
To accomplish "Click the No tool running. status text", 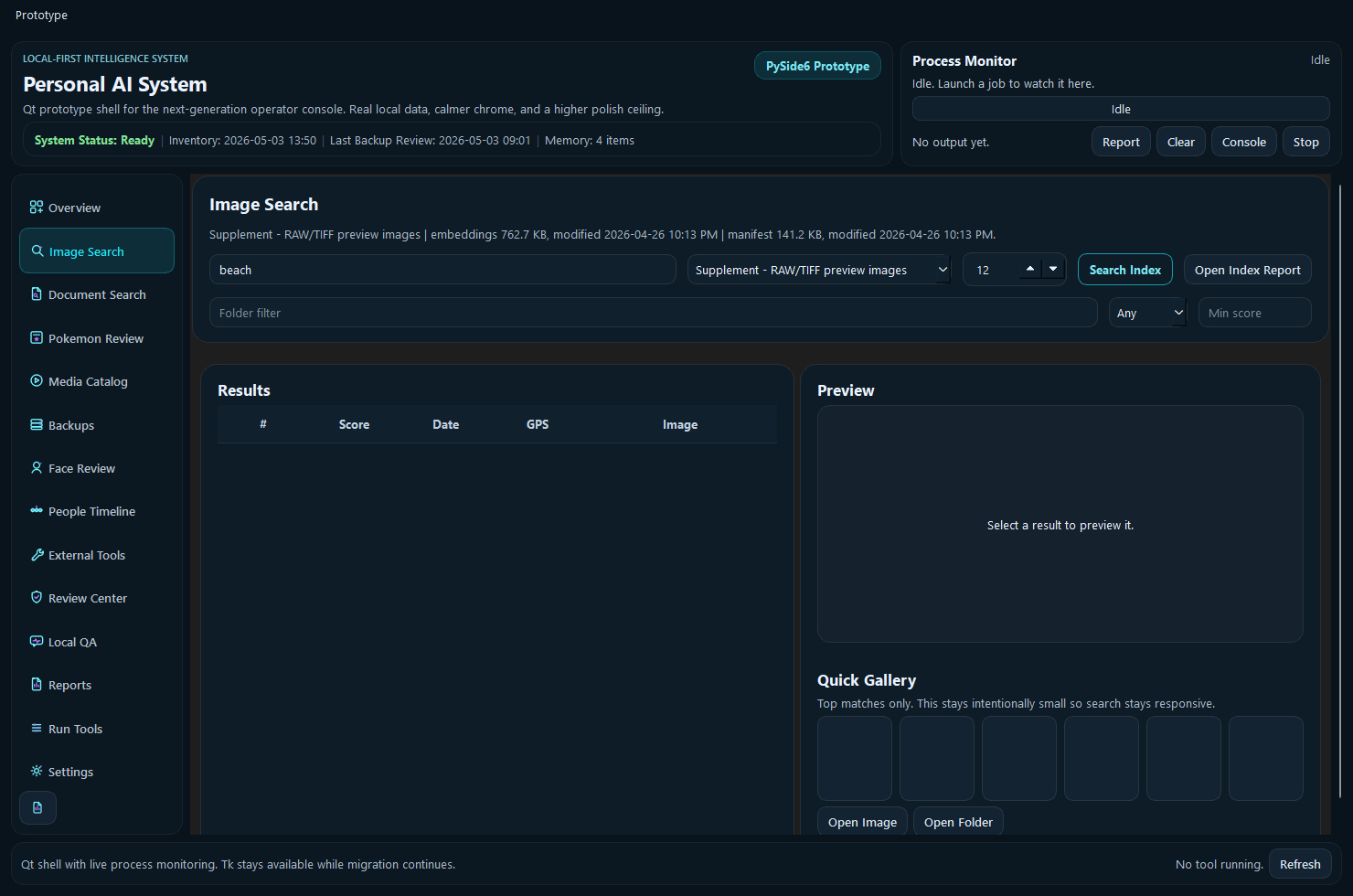I will point(1220,864).
